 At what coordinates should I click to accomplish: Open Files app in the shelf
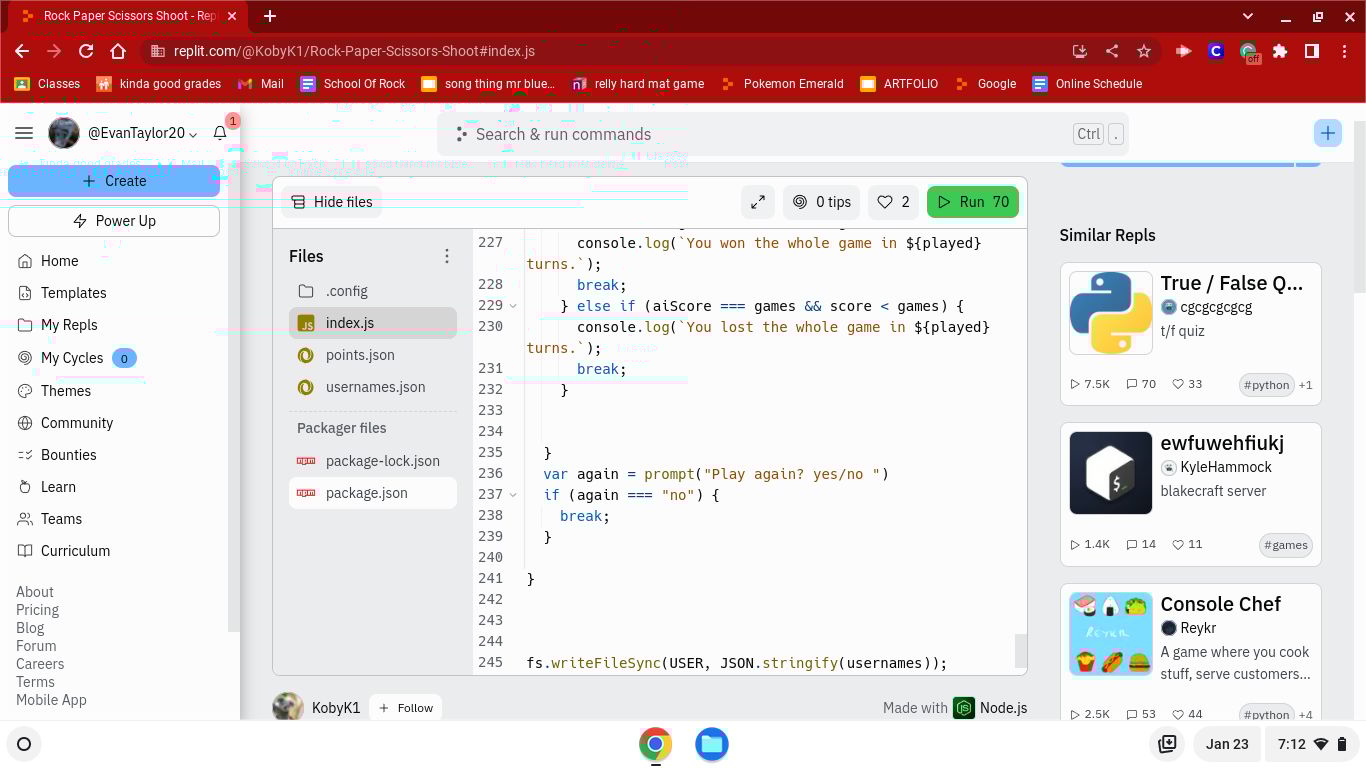point(711,744)
